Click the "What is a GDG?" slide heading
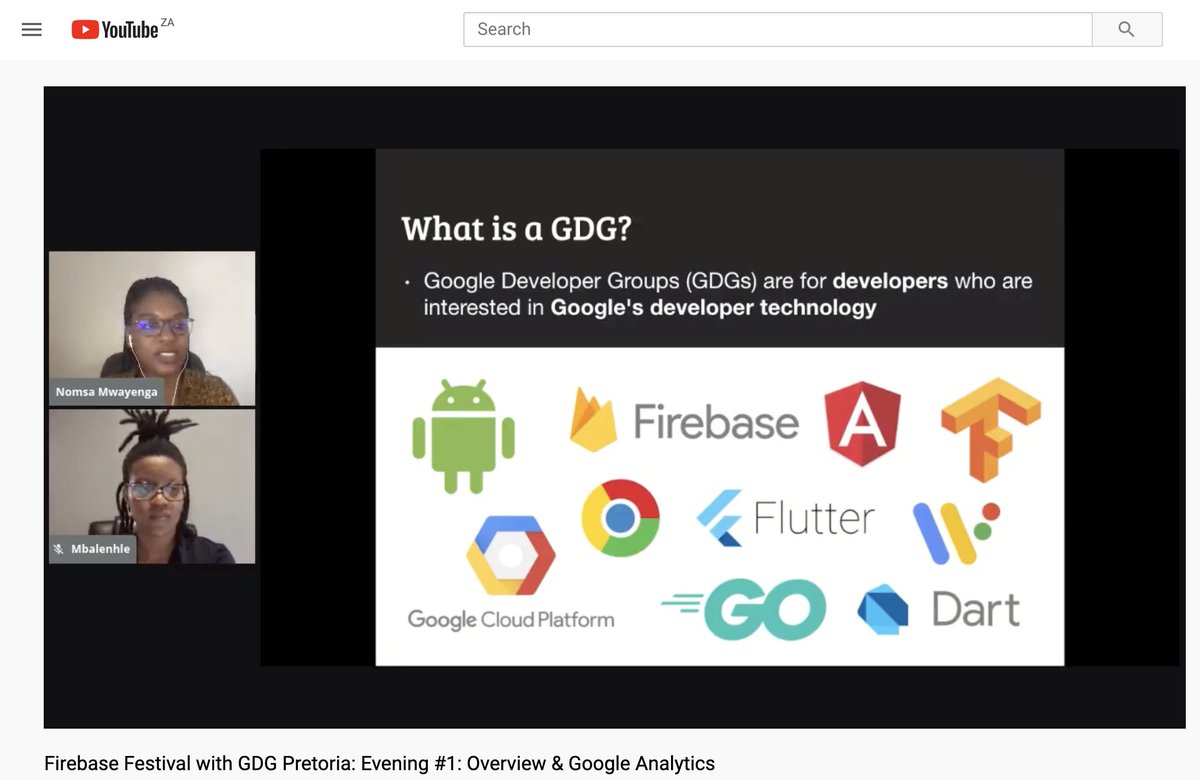 pos(516,228)
